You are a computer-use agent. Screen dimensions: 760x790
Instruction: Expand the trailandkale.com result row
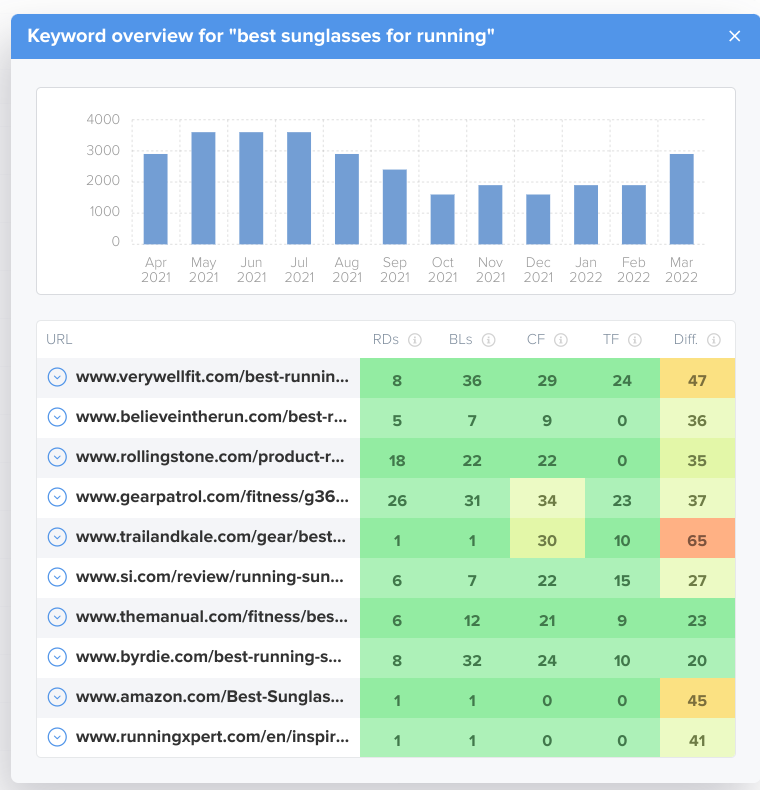(x=57, y=537)
